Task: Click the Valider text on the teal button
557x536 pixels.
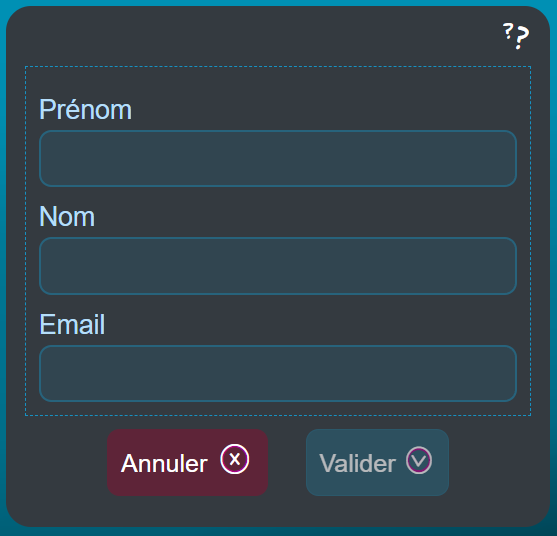Action: pos(357,463)
